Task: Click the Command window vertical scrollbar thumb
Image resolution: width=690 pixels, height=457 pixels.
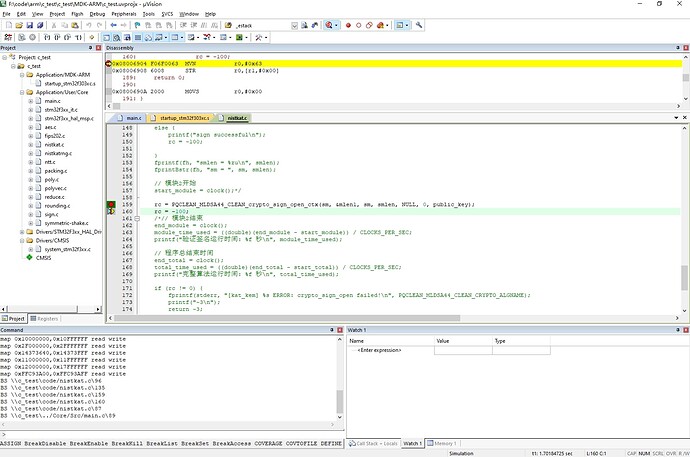Action: click(340, 401)
